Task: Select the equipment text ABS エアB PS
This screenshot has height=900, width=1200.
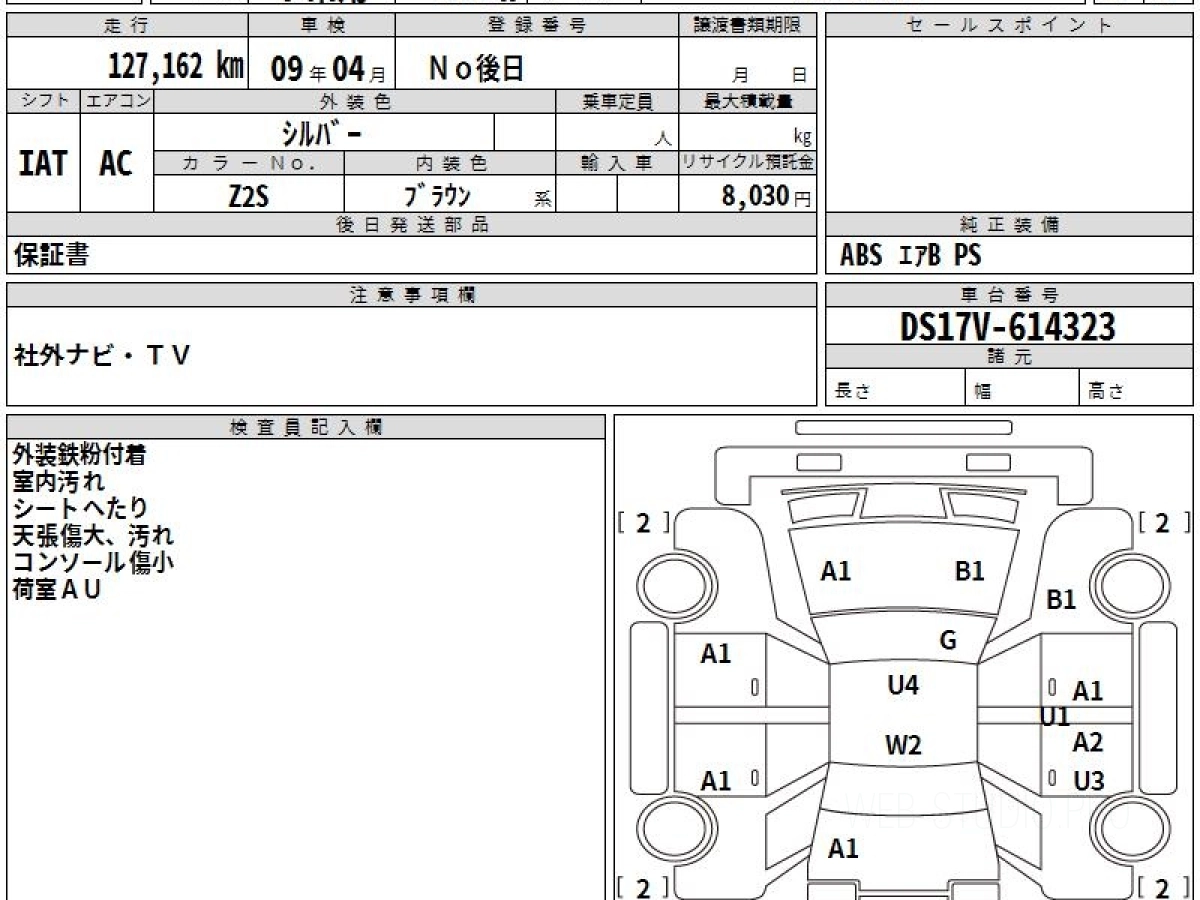Action: pyautogui.click(x=910, y=256)
